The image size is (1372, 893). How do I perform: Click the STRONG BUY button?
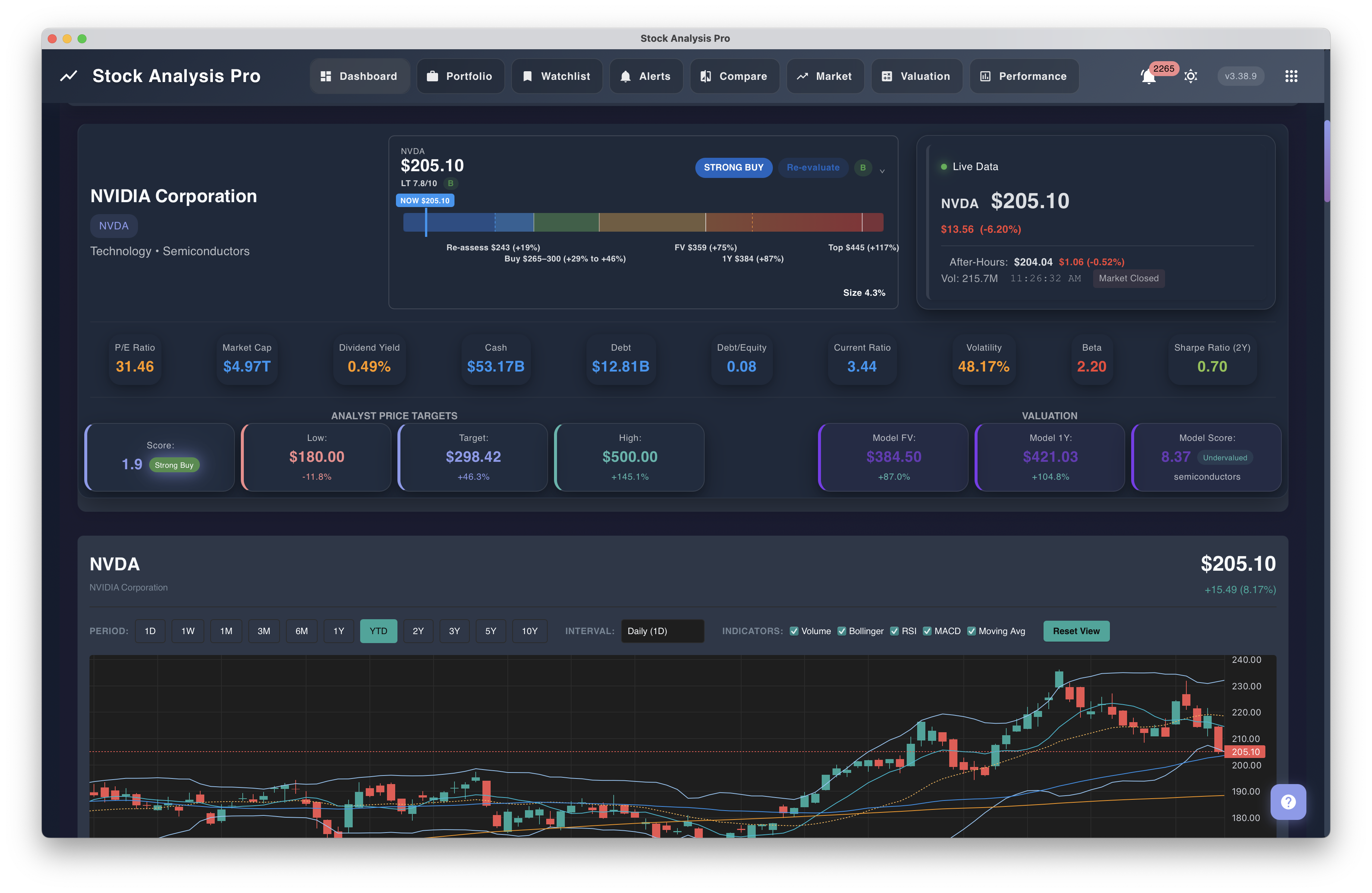point(733,167)
